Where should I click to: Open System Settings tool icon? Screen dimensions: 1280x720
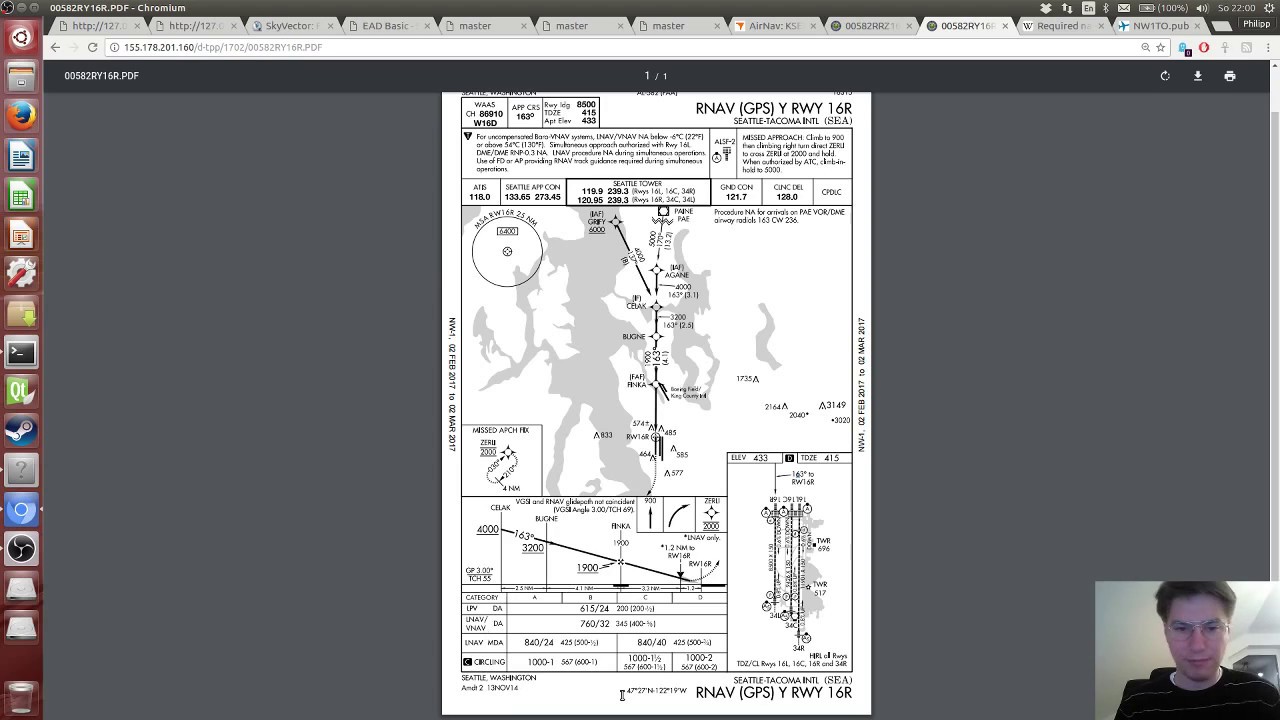[21, 273]
